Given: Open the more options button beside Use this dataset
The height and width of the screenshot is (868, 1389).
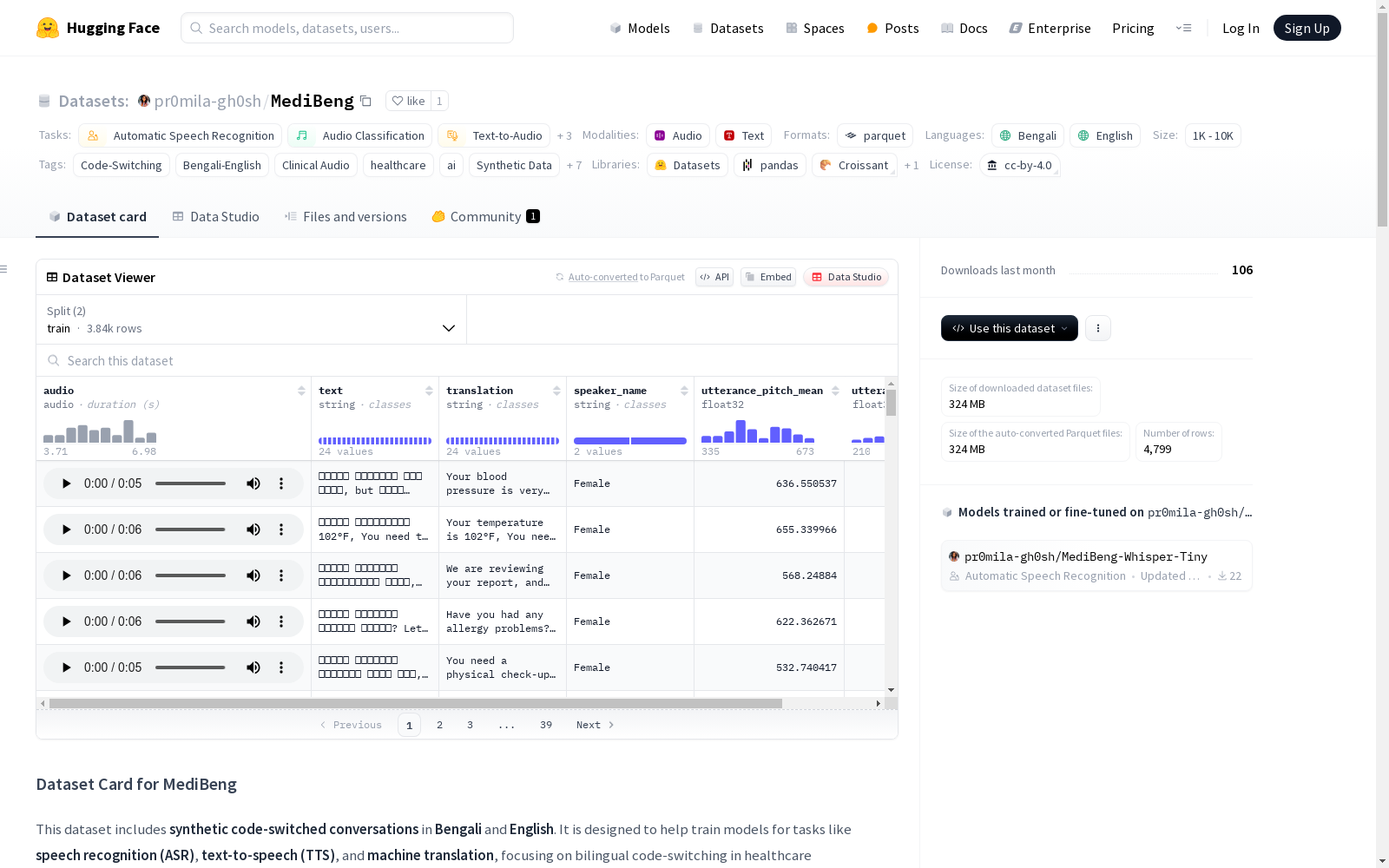Looking at the screenshot, I should (x=1098, y=328).
